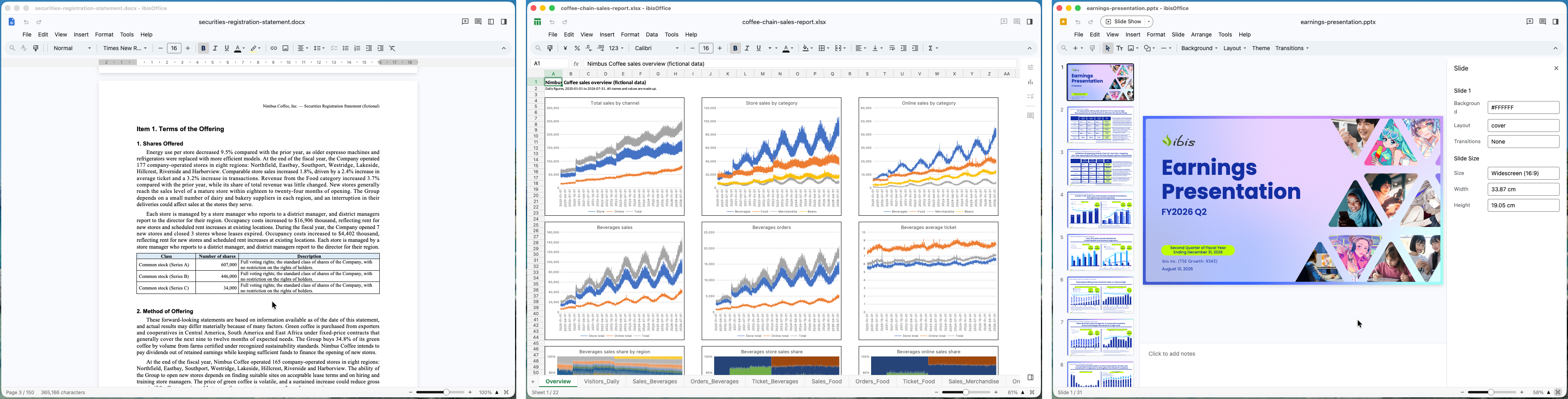Click the cell name box showing A1
The width and height of the screenshot is (1568, 399).
tap(550, 64)
